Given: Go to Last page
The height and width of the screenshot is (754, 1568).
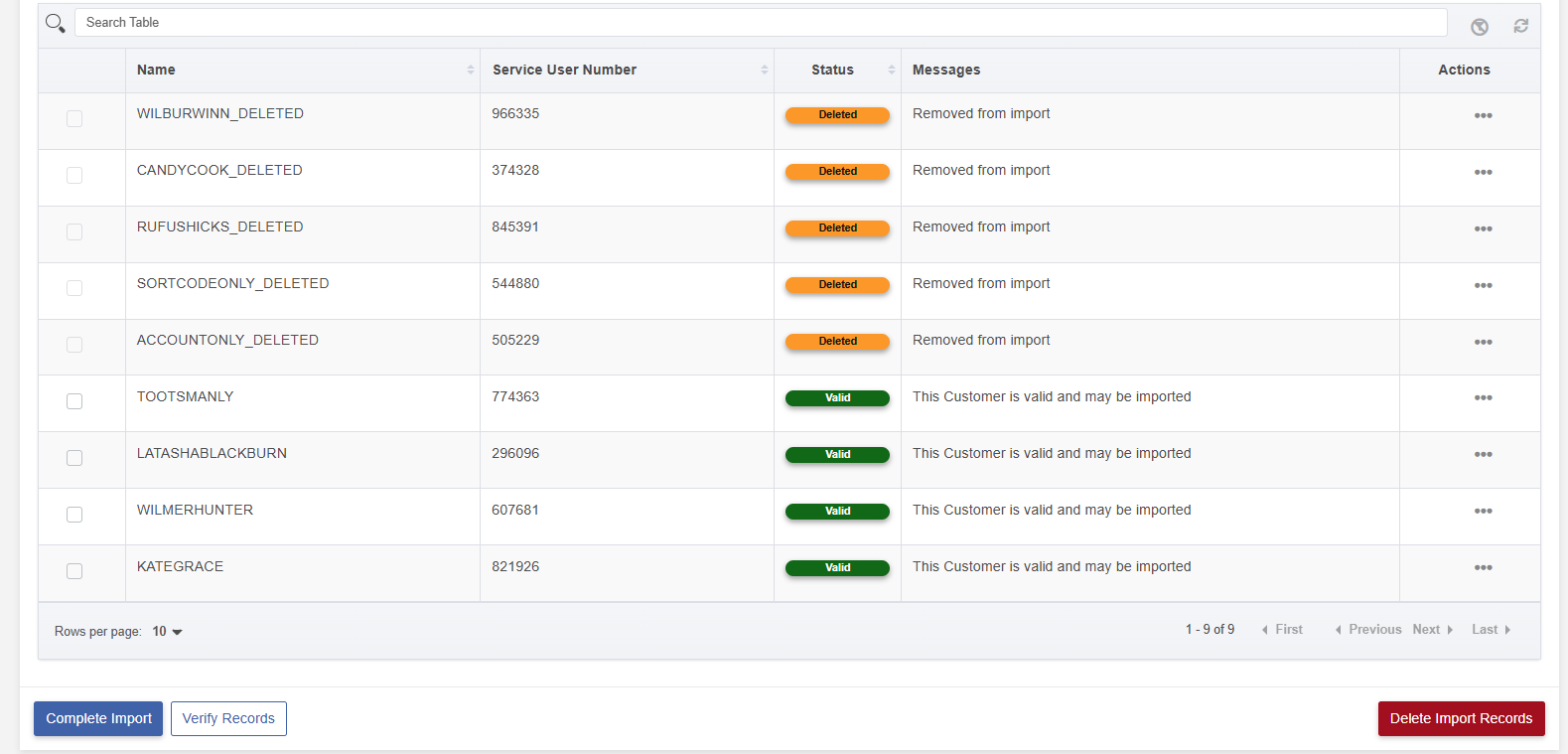Looking at the screenshot, I should click(1492, 630).
